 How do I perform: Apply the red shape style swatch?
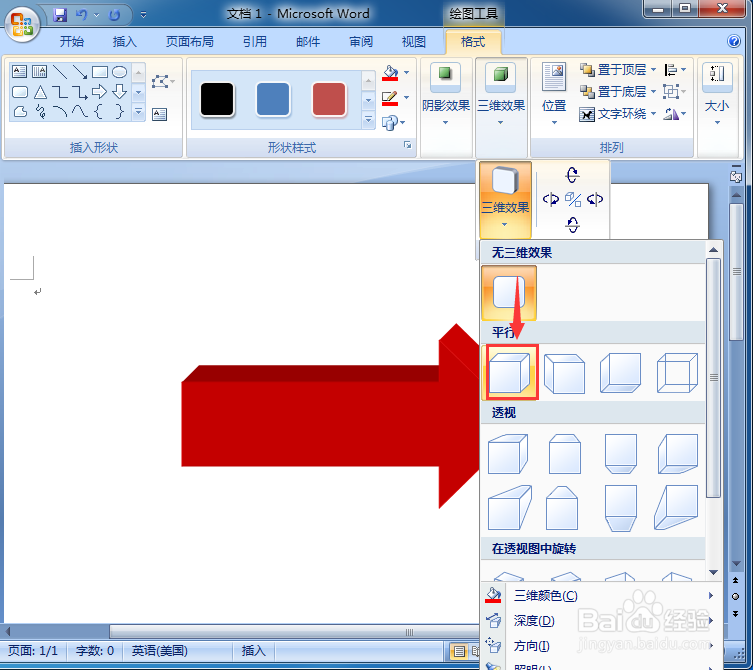click(329, 99)
